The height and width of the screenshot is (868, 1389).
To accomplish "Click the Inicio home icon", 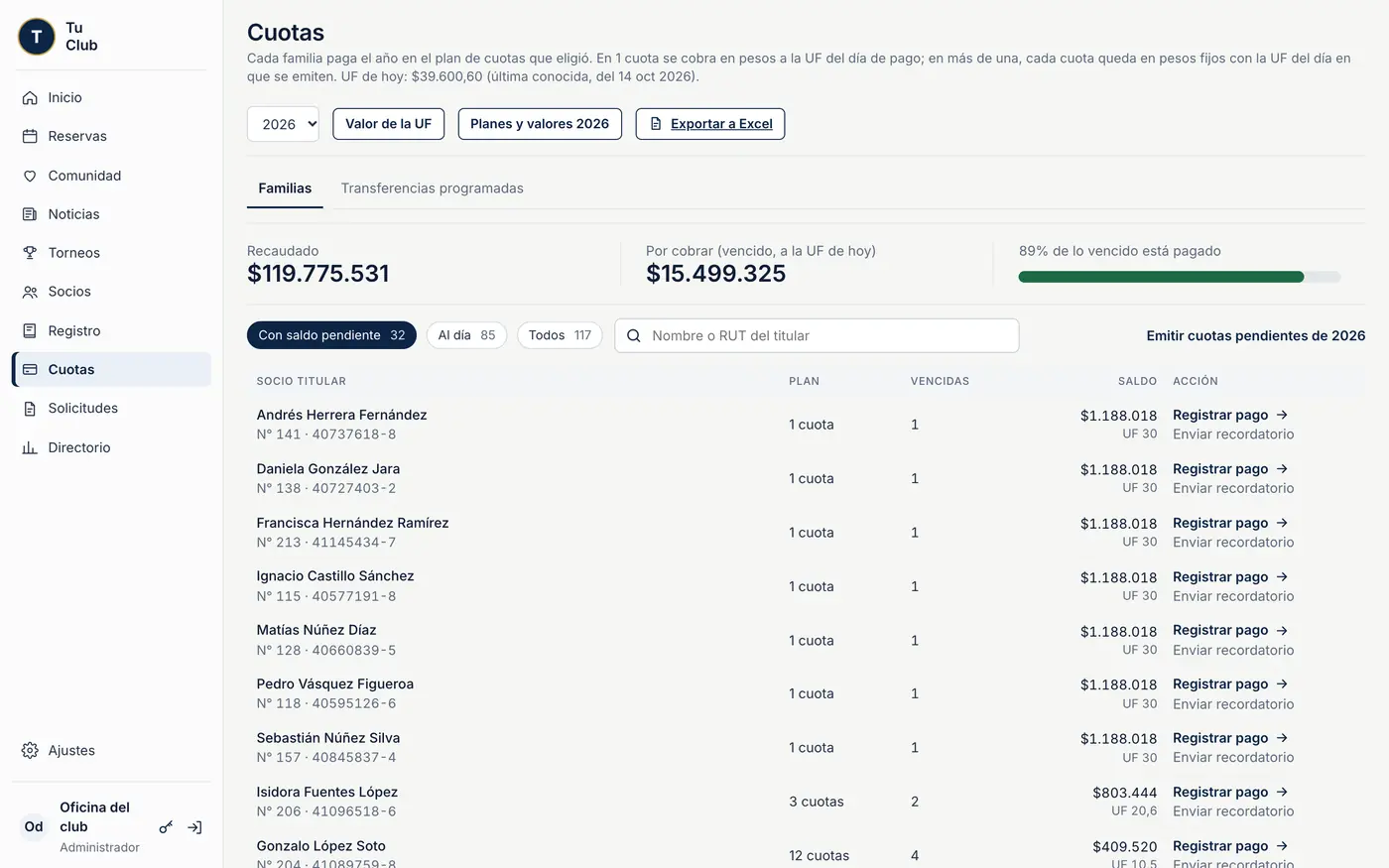I will point(30,97).
